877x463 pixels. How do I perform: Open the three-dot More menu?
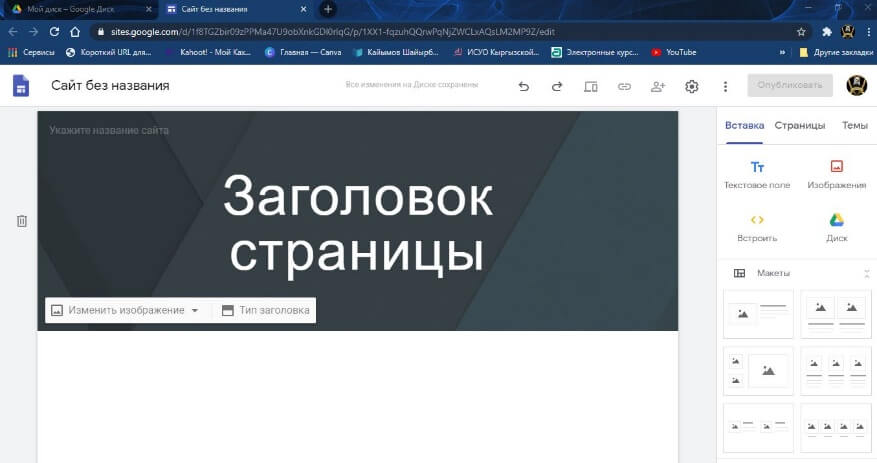[725, 87]
